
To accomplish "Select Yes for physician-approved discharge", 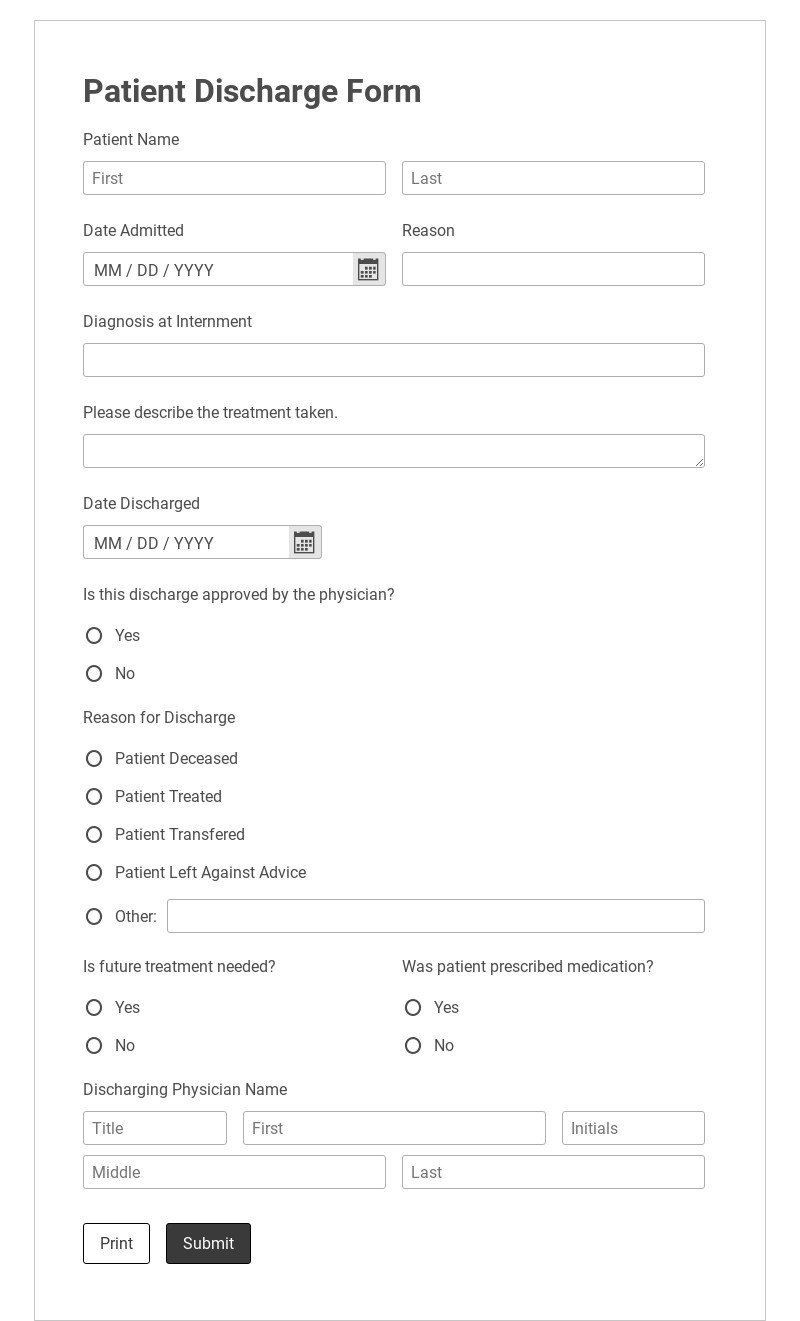I will pyautogui.click(x=94, y=636).
